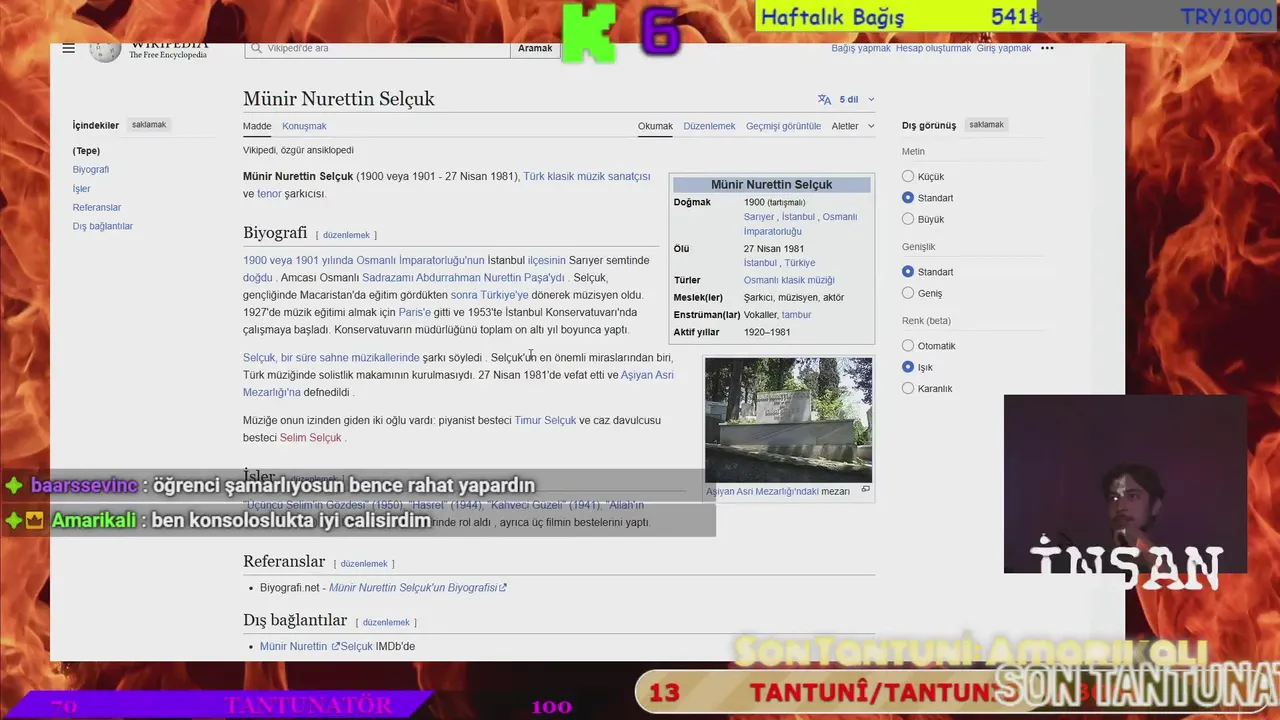Open Geçmişi görüntüle tab
This screenshot has height=720, width=1280.
[x=783, y=126]
